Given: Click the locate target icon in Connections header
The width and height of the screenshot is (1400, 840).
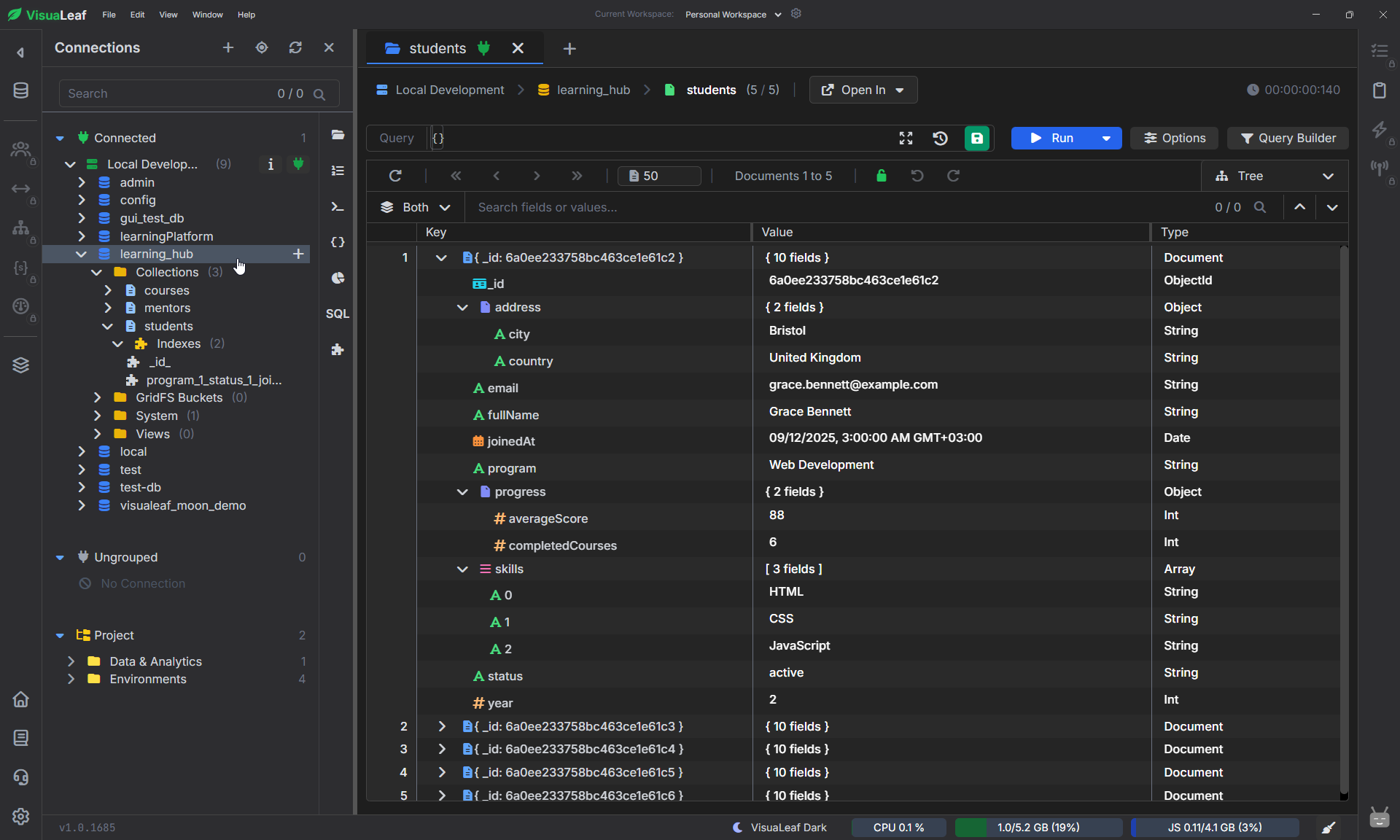Looking at the screenshot, I should click(x=262, y=47).
